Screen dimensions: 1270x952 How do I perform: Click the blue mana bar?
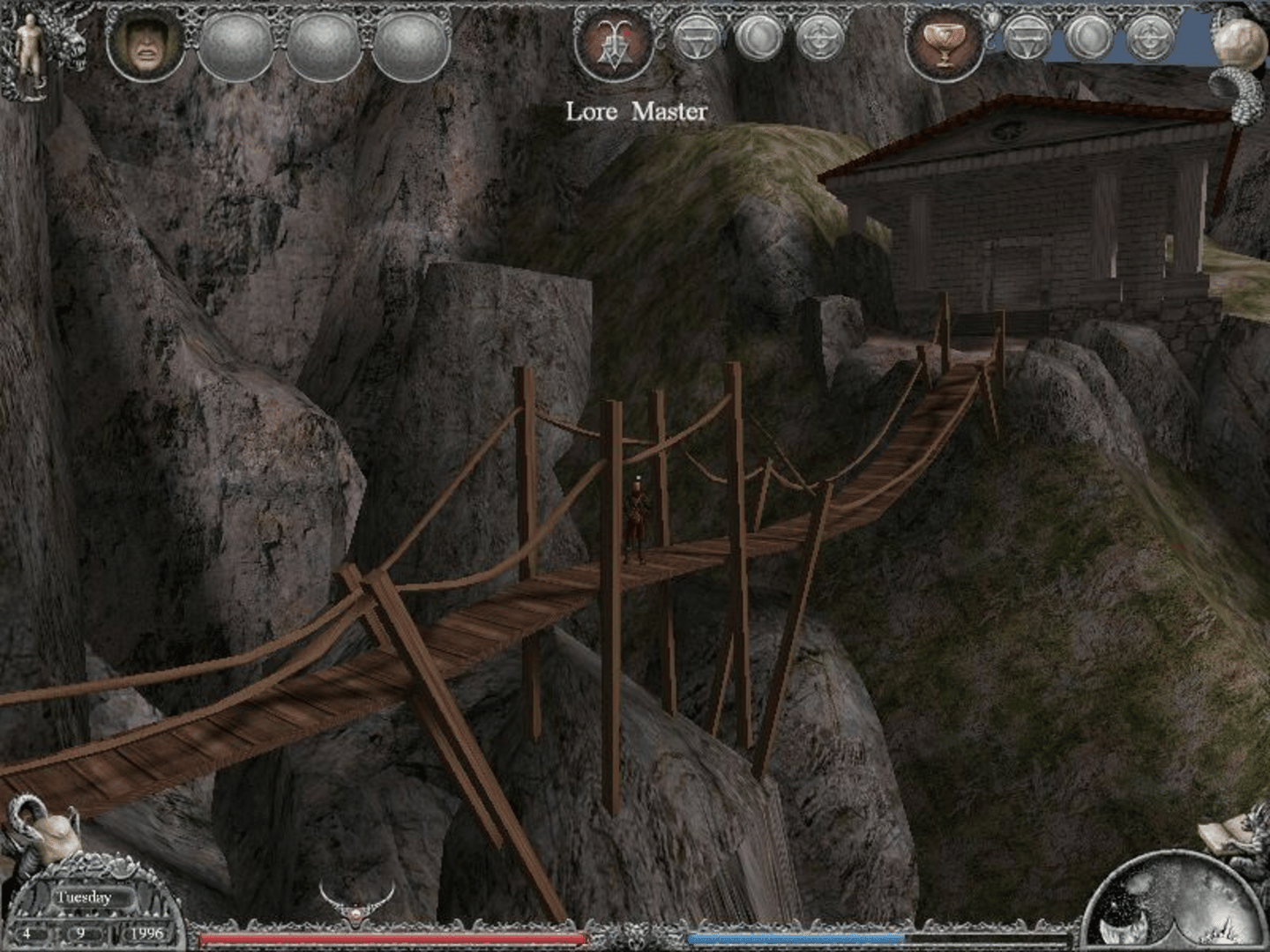tap(796, 940)
